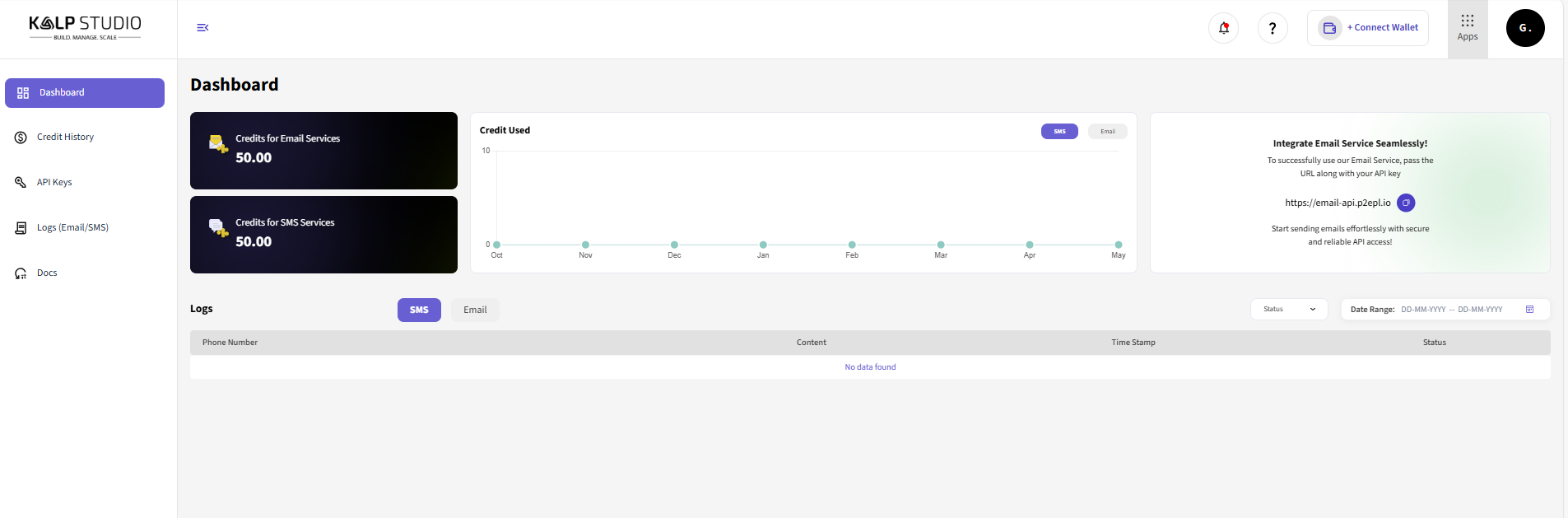
Task: Switch Credit Used chart to SMS
Action: point(1059,132)
